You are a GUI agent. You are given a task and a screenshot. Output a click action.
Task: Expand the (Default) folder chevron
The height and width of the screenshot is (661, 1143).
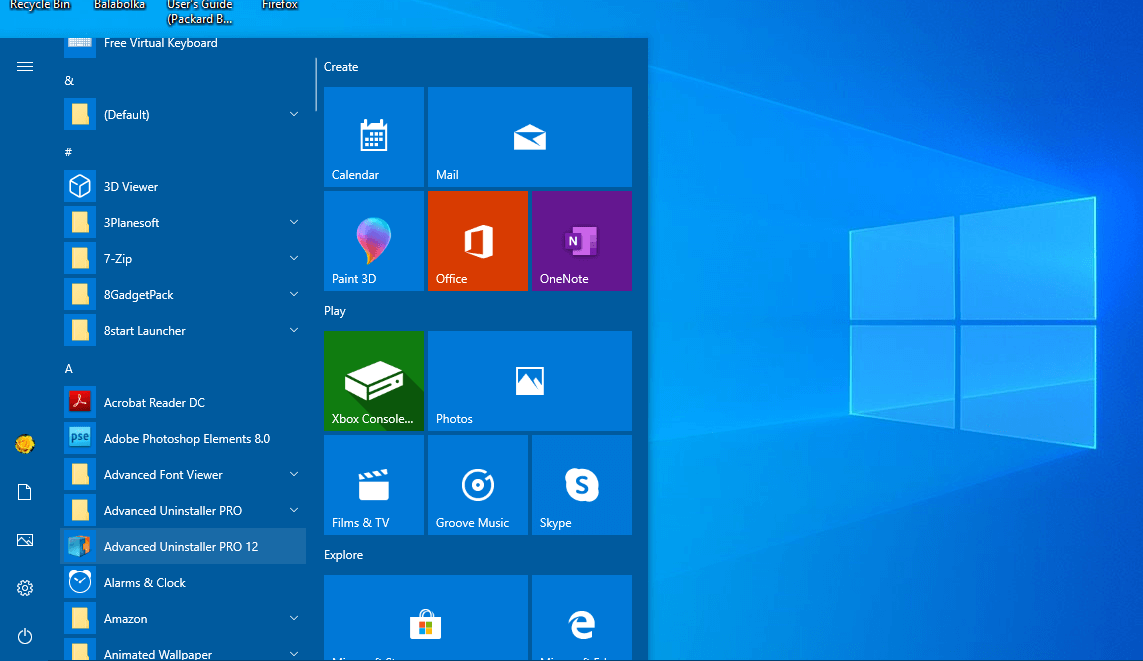coord(294,114)
